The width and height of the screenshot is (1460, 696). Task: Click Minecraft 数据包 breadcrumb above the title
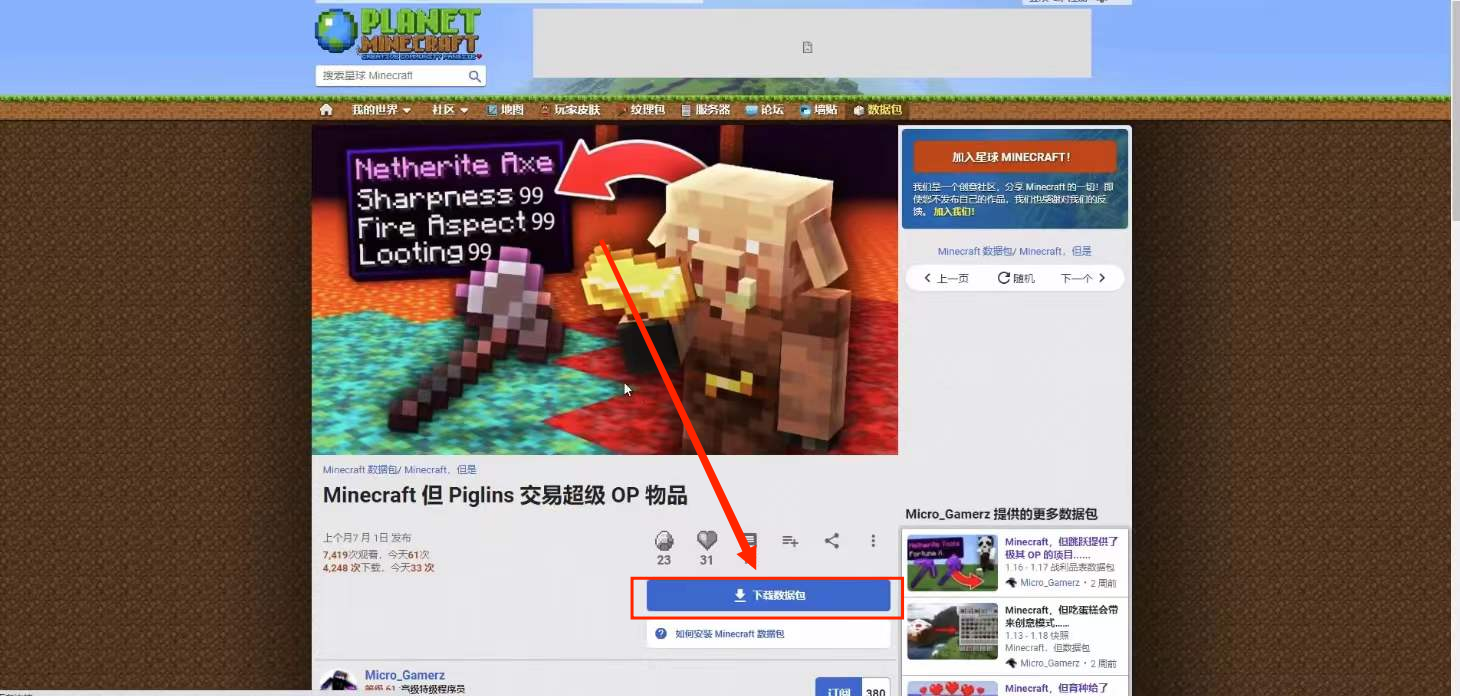361,470
